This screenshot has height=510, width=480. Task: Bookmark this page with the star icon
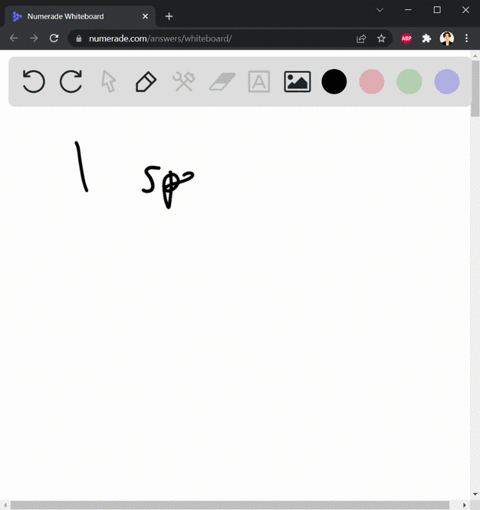[x=381, y=39]
